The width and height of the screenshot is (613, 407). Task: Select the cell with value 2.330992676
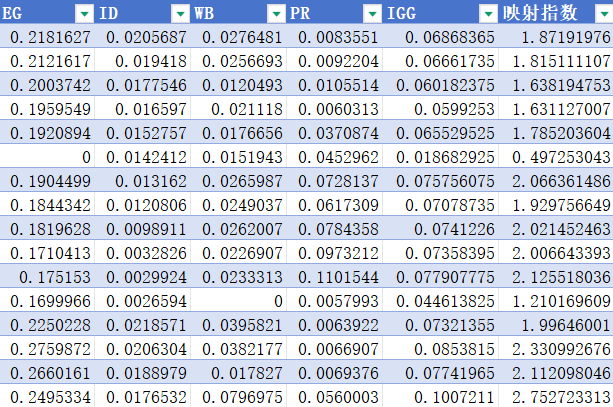coord(556,349)
